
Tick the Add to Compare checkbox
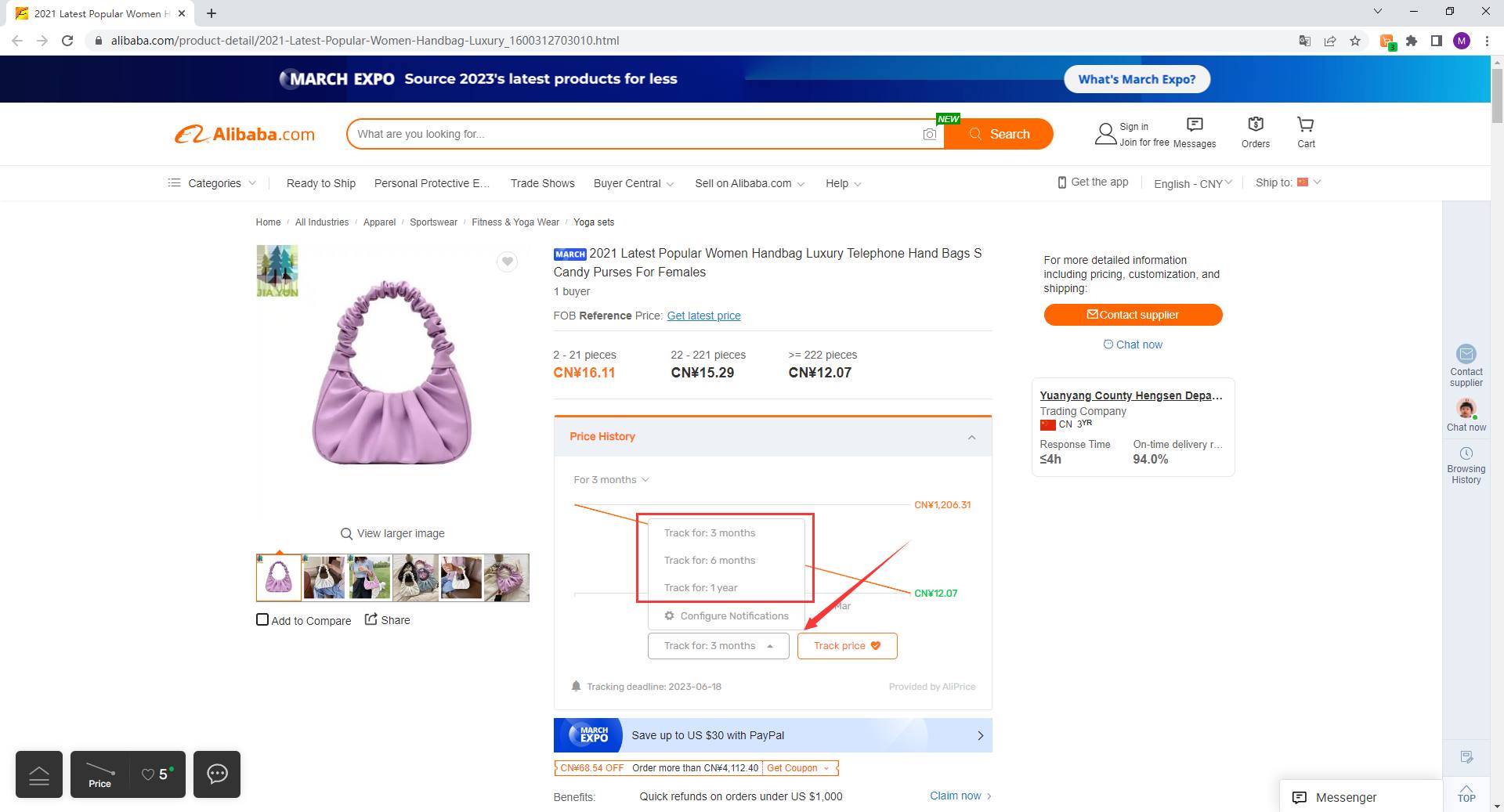262,619
